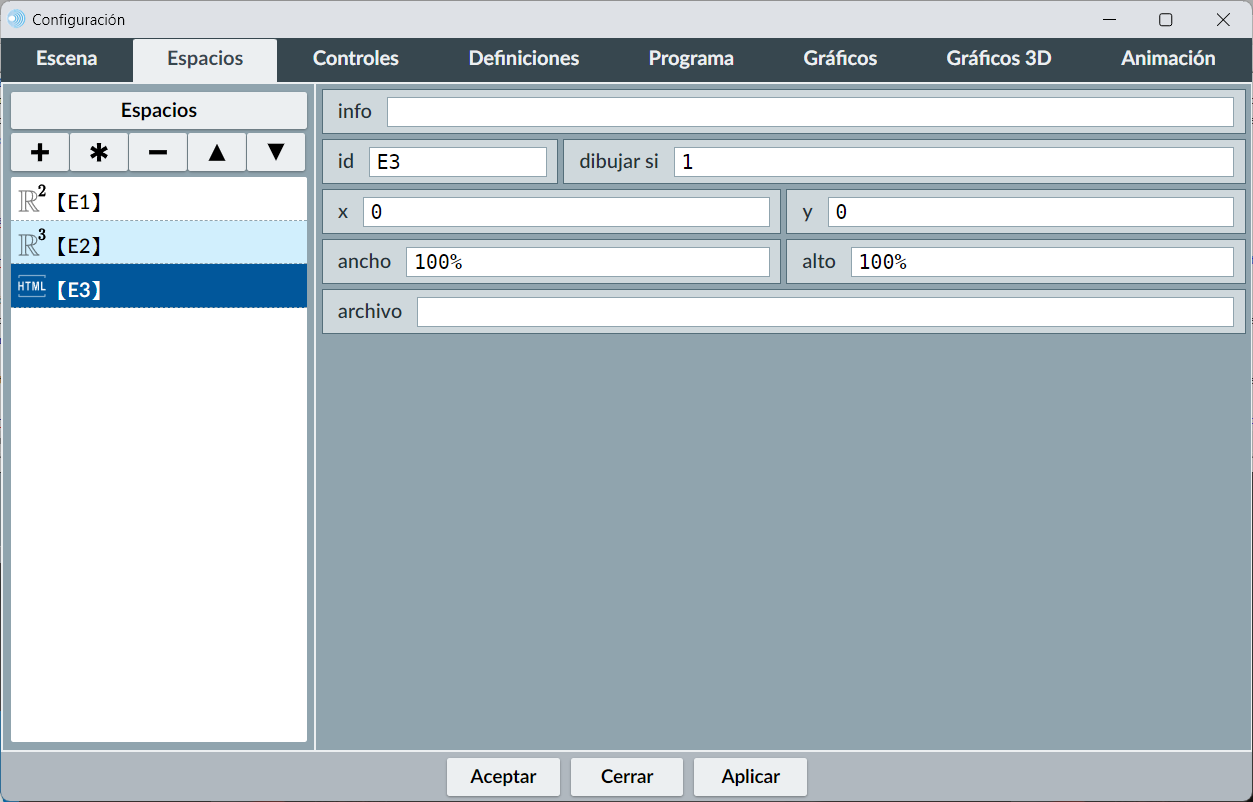Focus the info text field
The width and height of the screenshot is (1253, 802).
pos(810,112)
